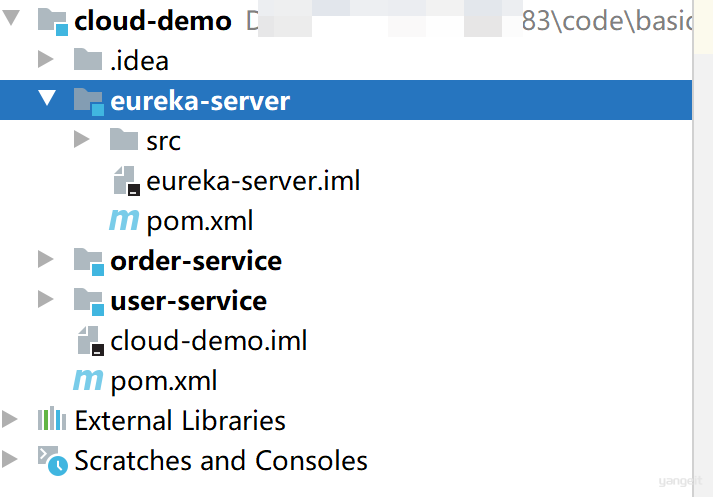Click the project path text ending in code\basic

468,20
